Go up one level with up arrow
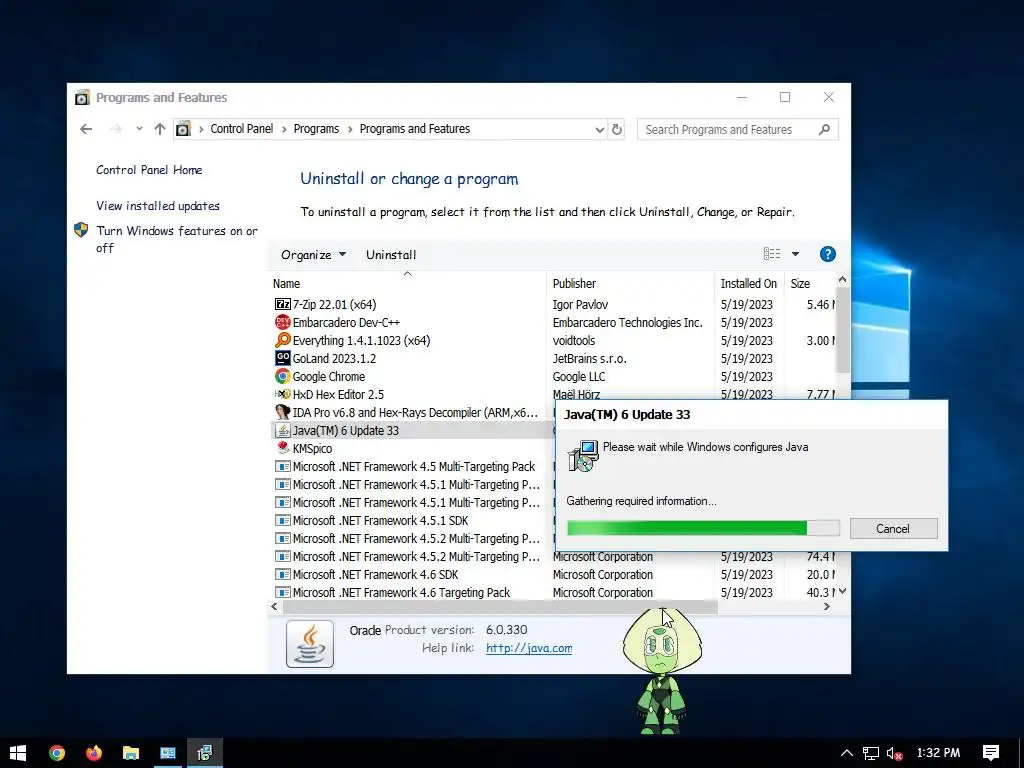The height and width of the screenshot is (768, 1024). coord(160,129)
